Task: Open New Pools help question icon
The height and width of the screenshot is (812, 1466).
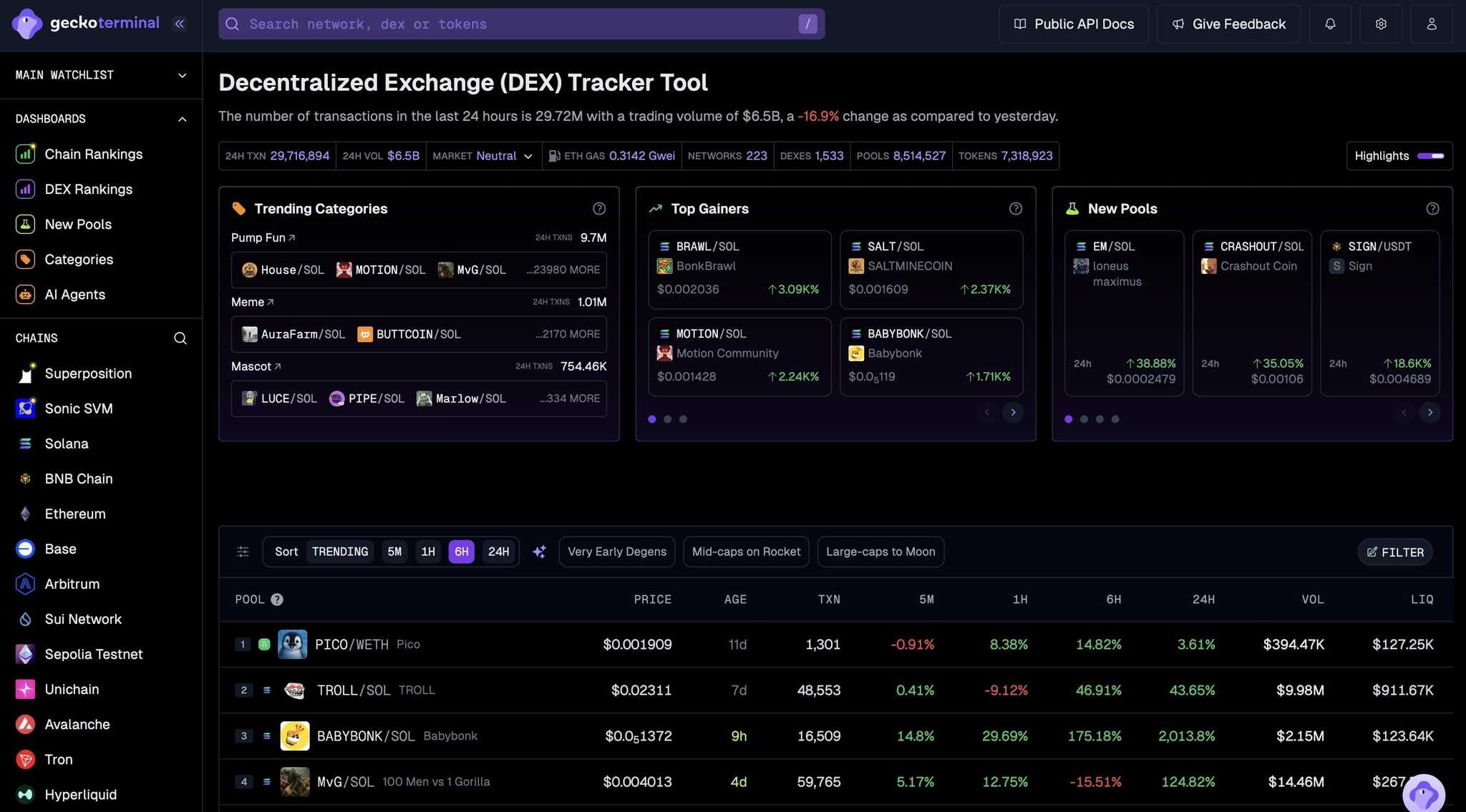Action: click(1432, 208)
